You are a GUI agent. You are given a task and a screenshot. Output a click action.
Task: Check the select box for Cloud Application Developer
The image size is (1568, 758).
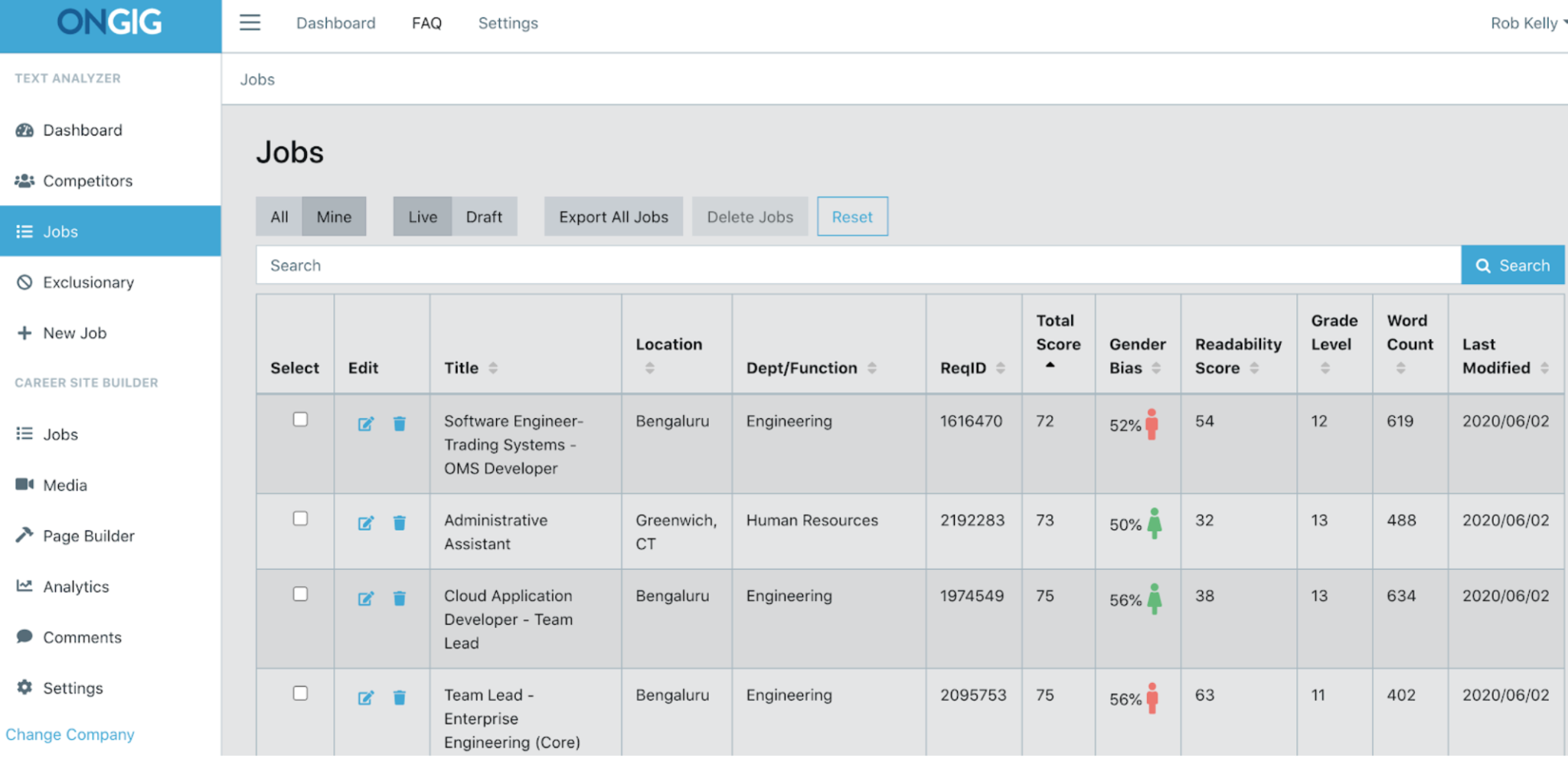coord(301,593)
